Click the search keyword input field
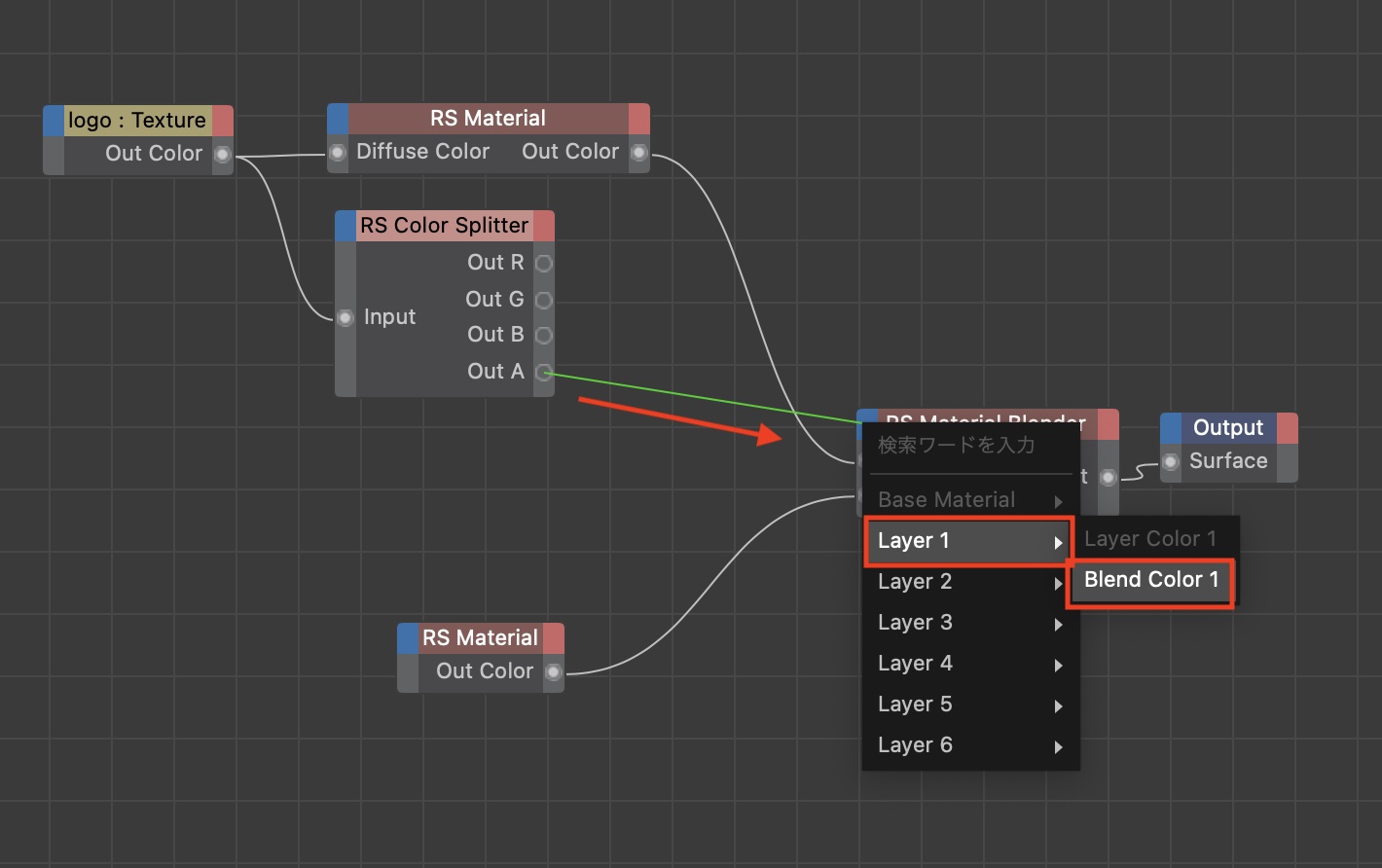1382x868 pixels. tap(968, 446)
